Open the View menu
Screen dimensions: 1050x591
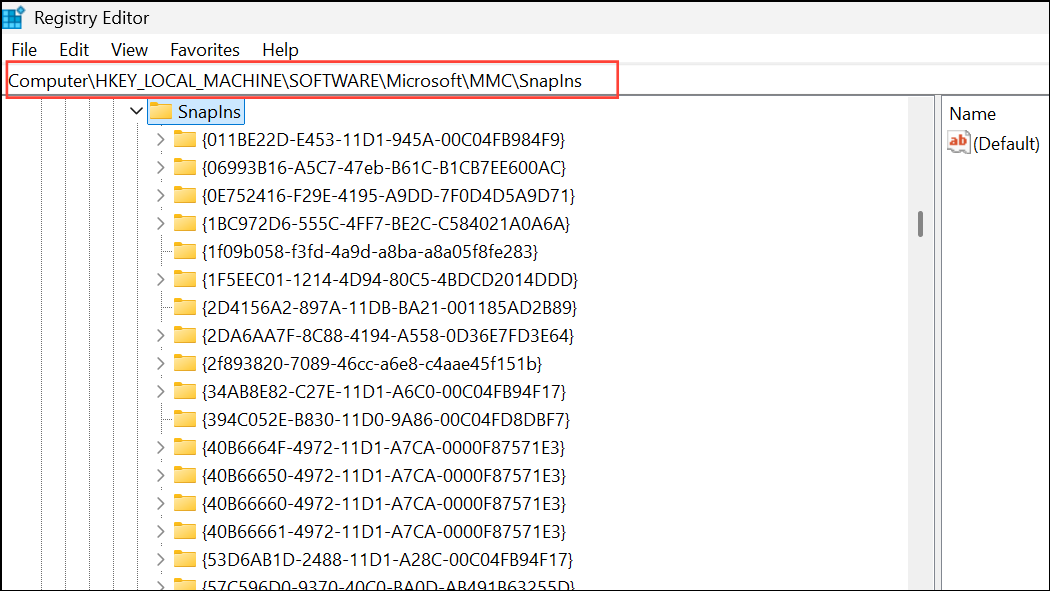pyautogui.click(x=129, y=50)
